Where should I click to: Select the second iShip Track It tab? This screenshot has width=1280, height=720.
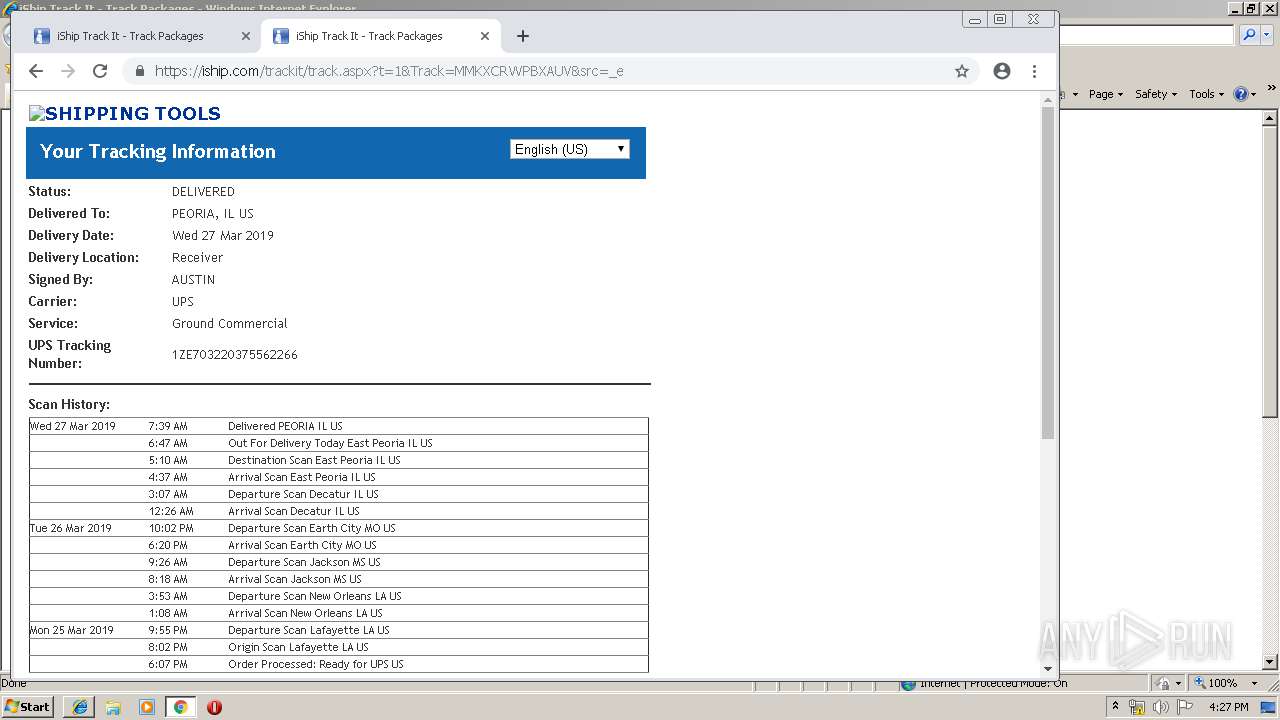click(380, 36)
